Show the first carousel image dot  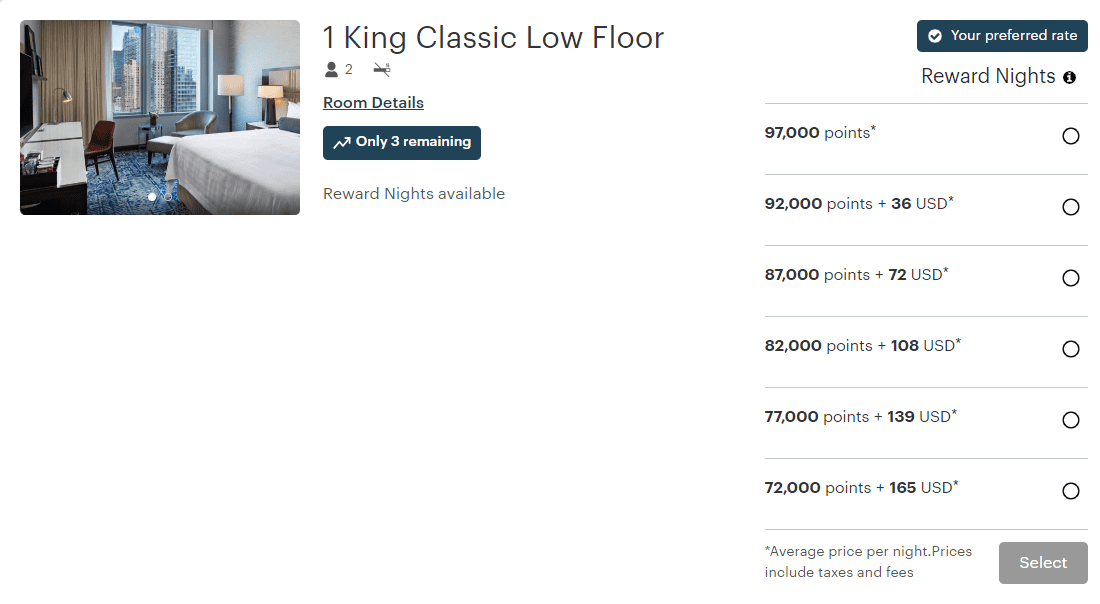(152, 197)
